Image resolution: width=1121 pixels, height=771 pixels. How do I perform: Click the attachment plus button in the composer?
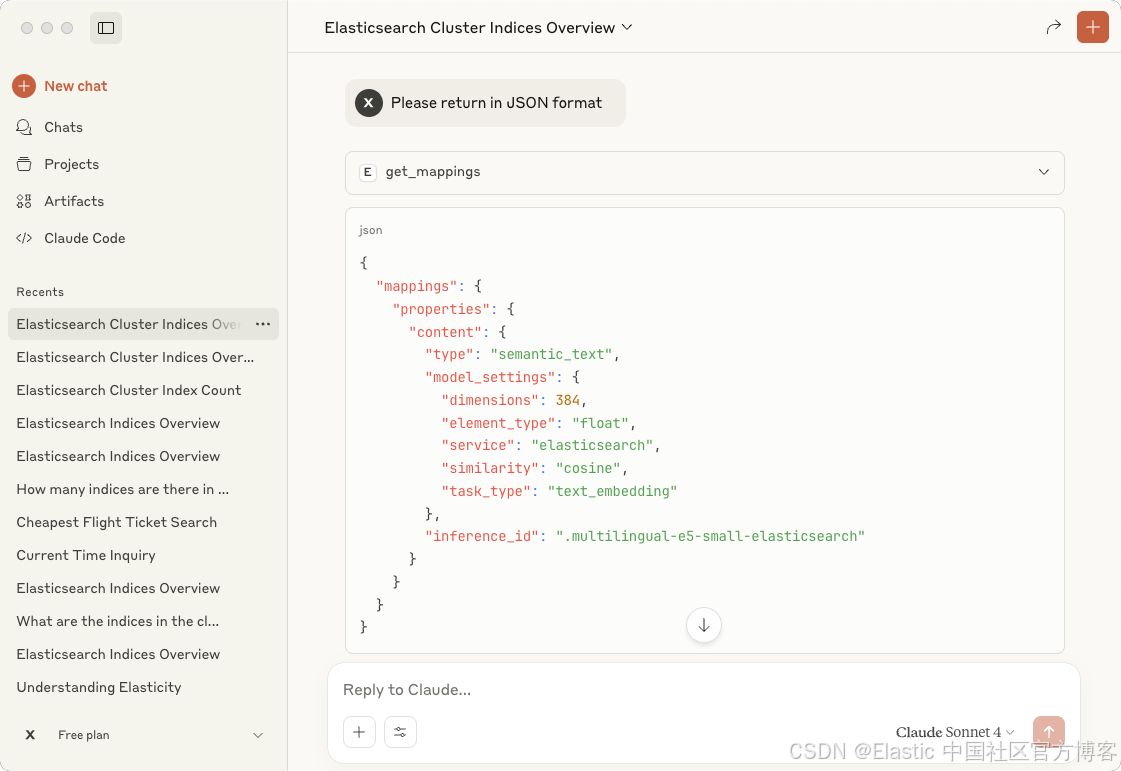pyautogui.click(x=360, y=732)
